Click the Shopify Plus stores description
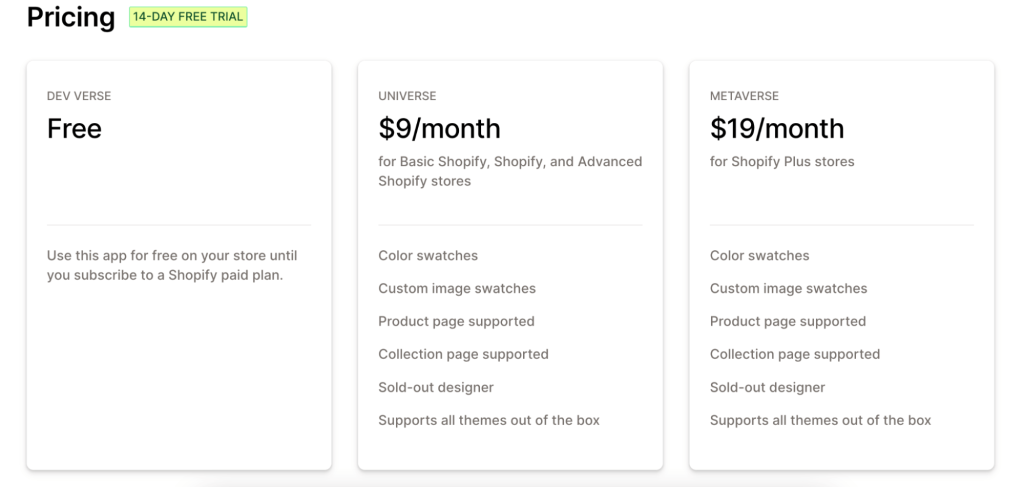Screen dimensions: 1024x487 [x=782, y=161]
